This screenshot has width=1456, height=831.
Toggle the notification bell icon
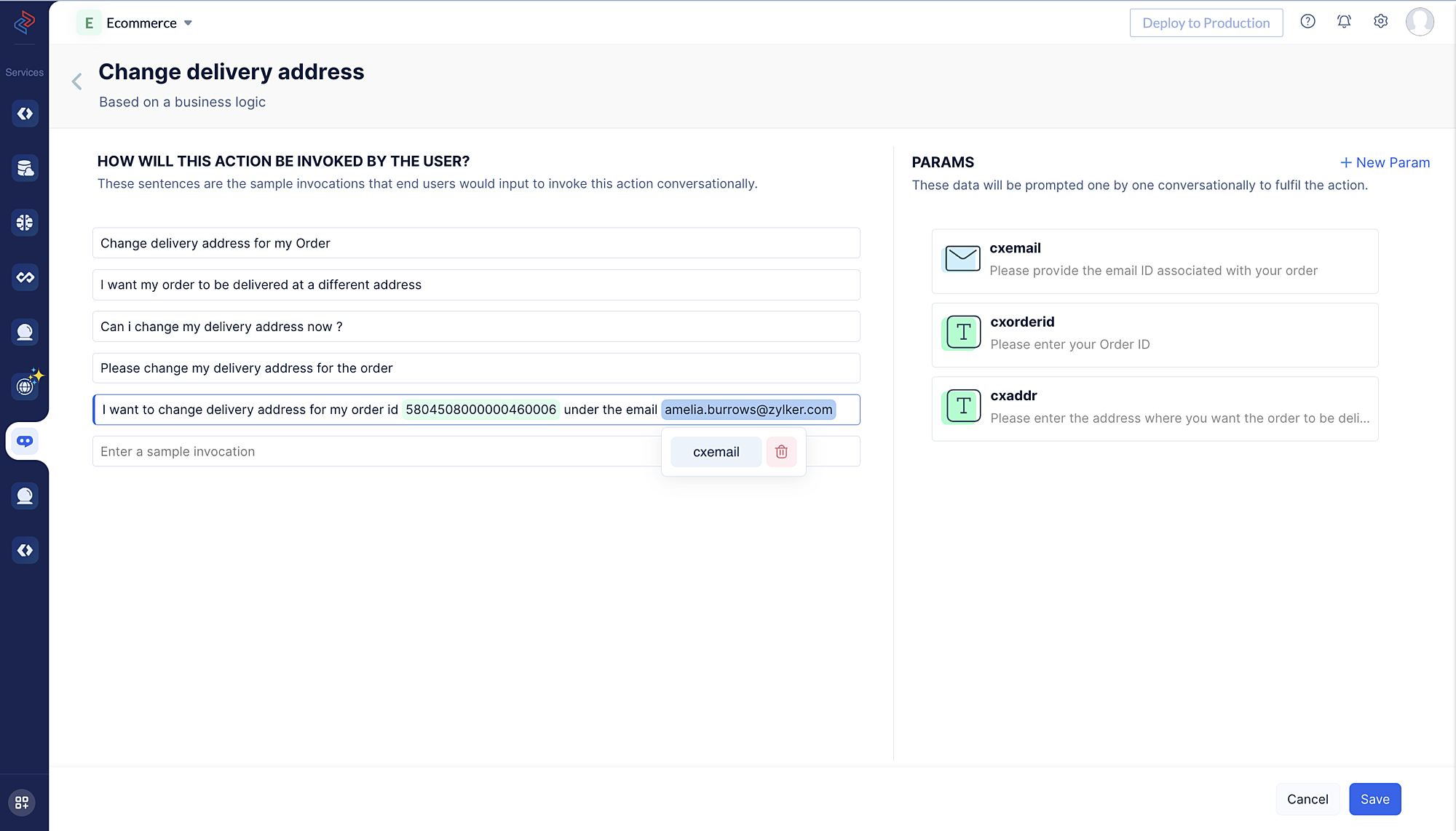pos(1344,22)
